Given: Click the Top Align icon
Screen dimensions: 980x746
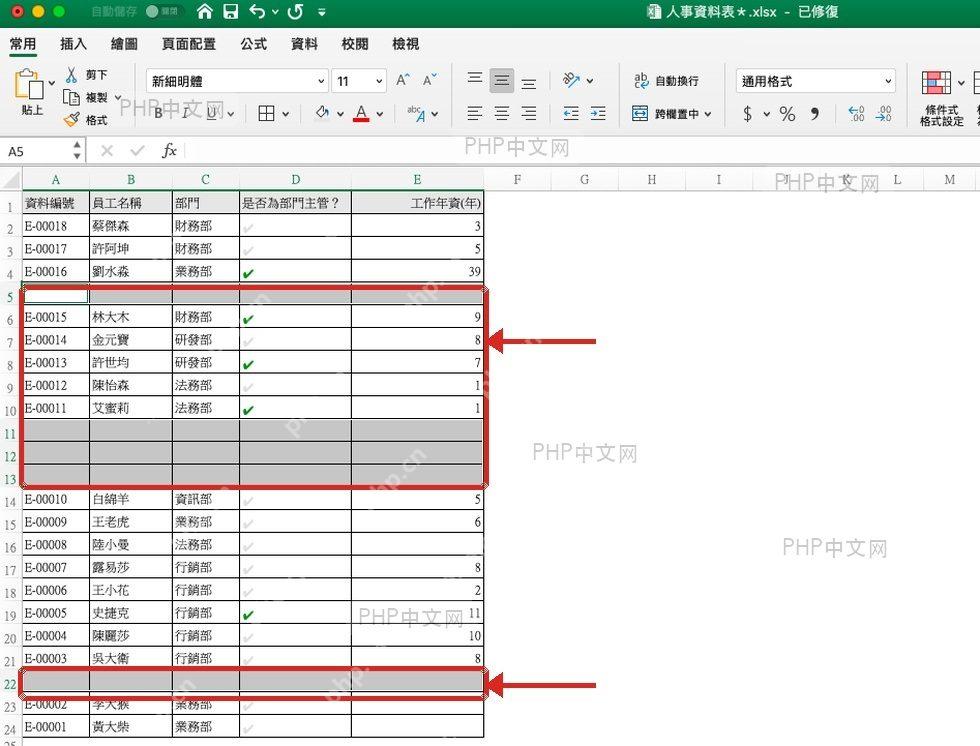Looking at the screenshot, I should click(x=475, y=80).
